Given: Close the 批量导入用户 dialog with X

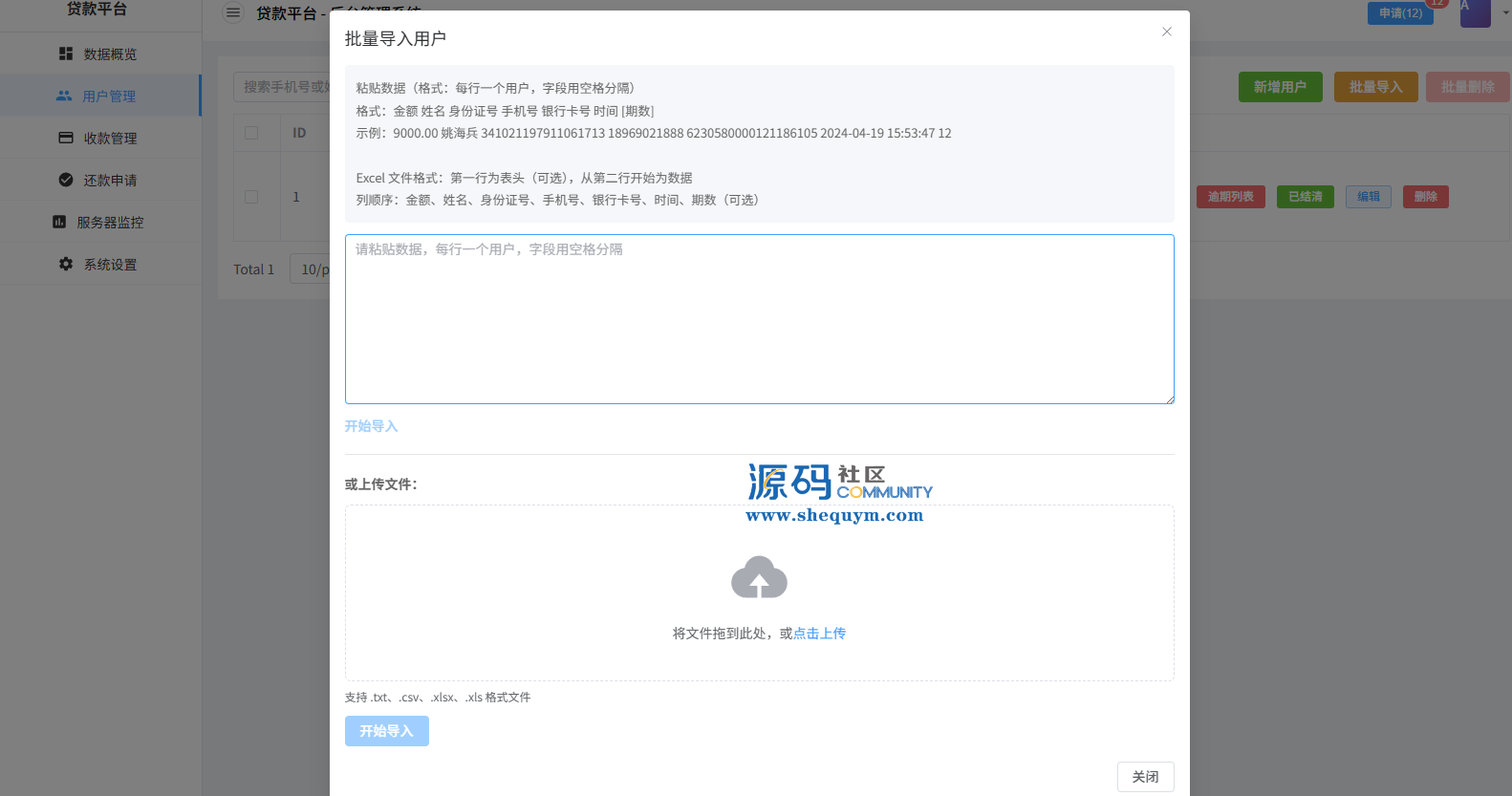Looking at the screenshot, I should [x=1166, y=32].
